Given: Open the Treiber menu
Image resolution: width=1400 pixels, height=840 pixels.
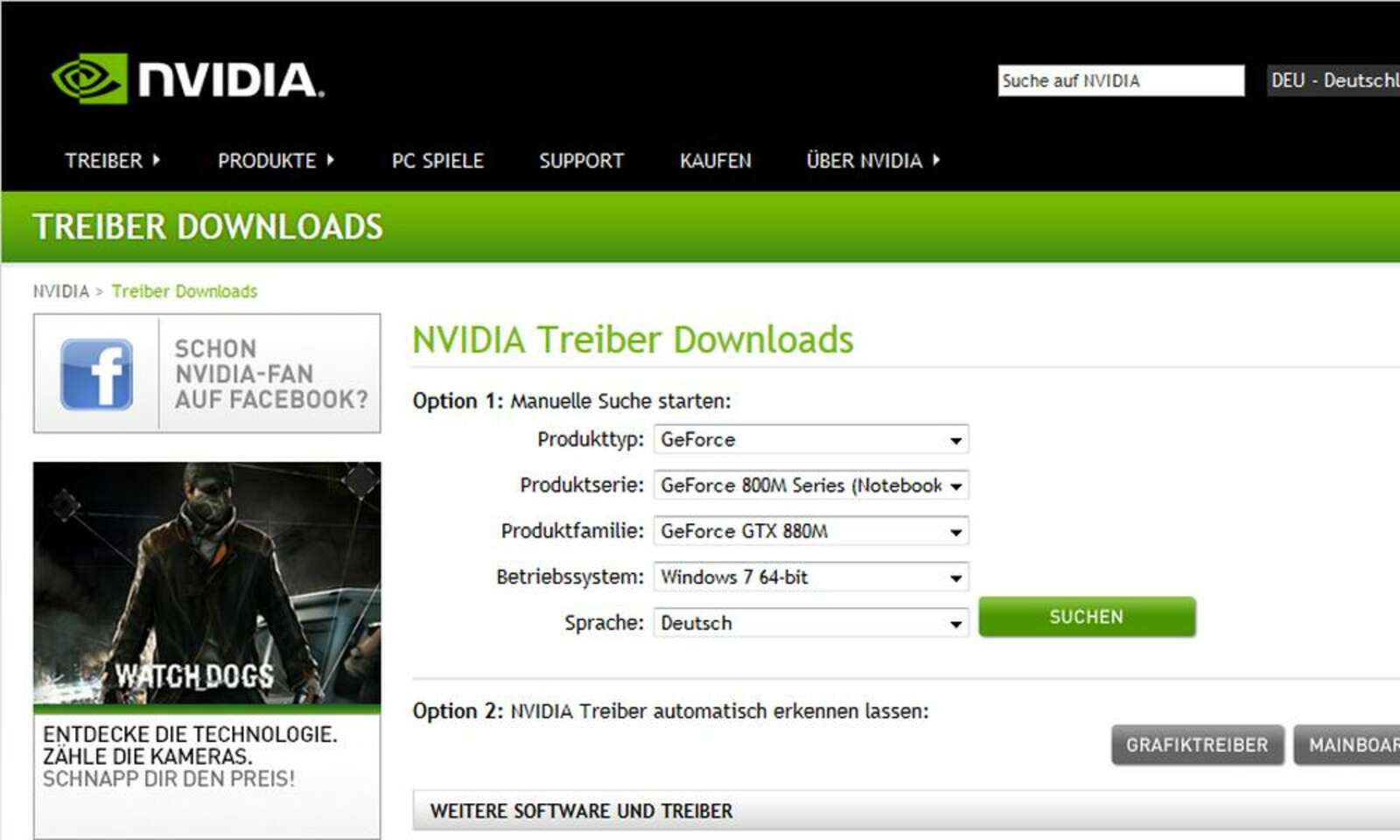Looking at the screenshot, I should click(x=111, y=161).
